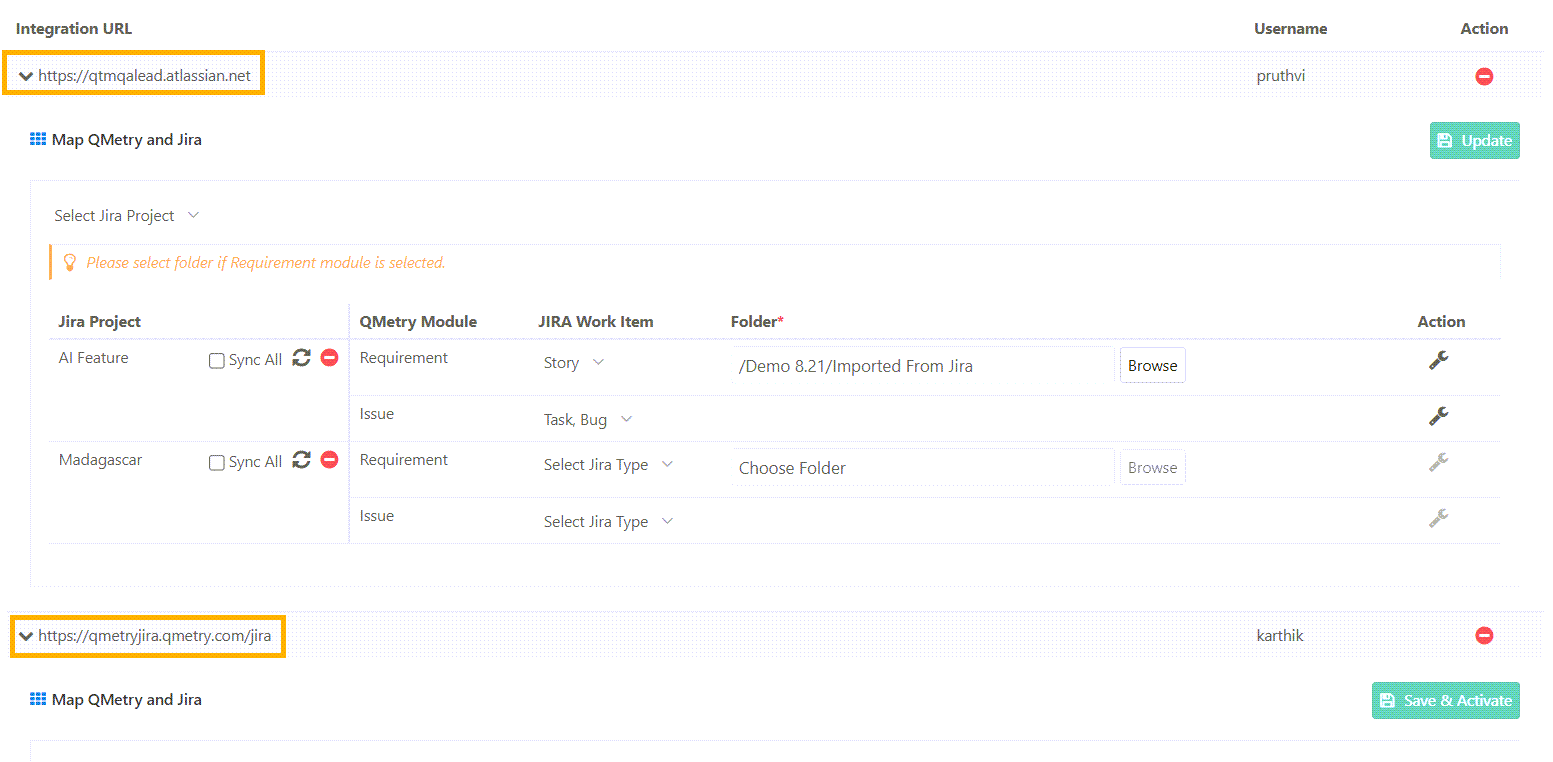The width and height of the screenshot is (1553, 762).
Task: Click the Save & Activate button
Action: (x=1445, y=701)
